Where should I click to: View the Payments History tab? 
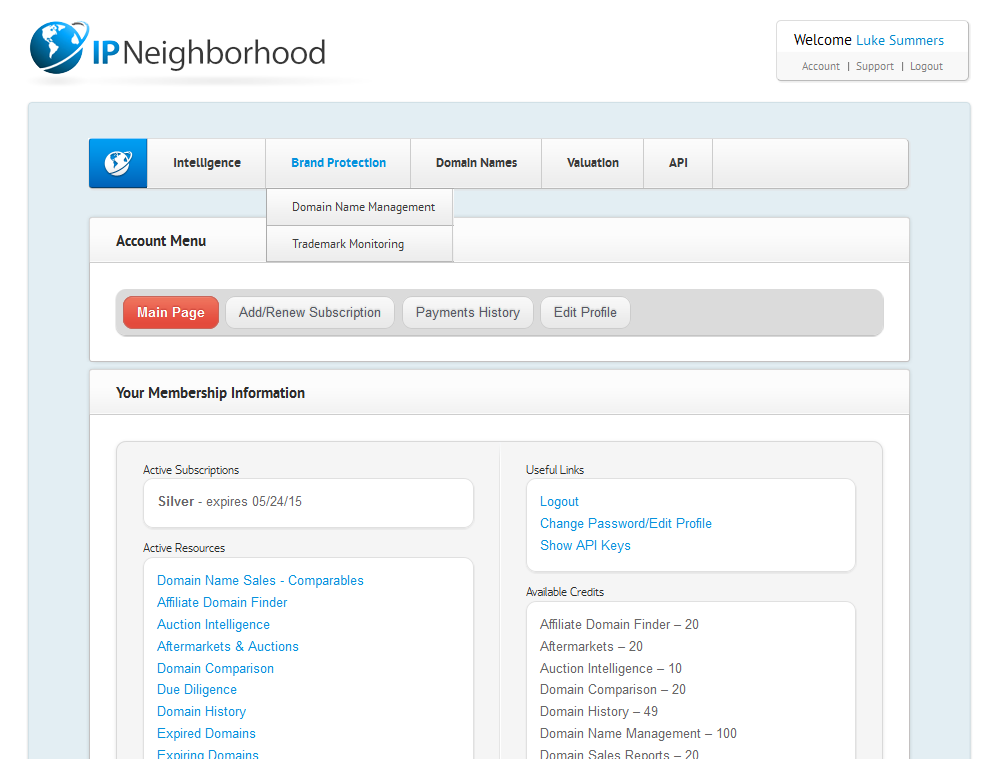[x=468, y=312]
